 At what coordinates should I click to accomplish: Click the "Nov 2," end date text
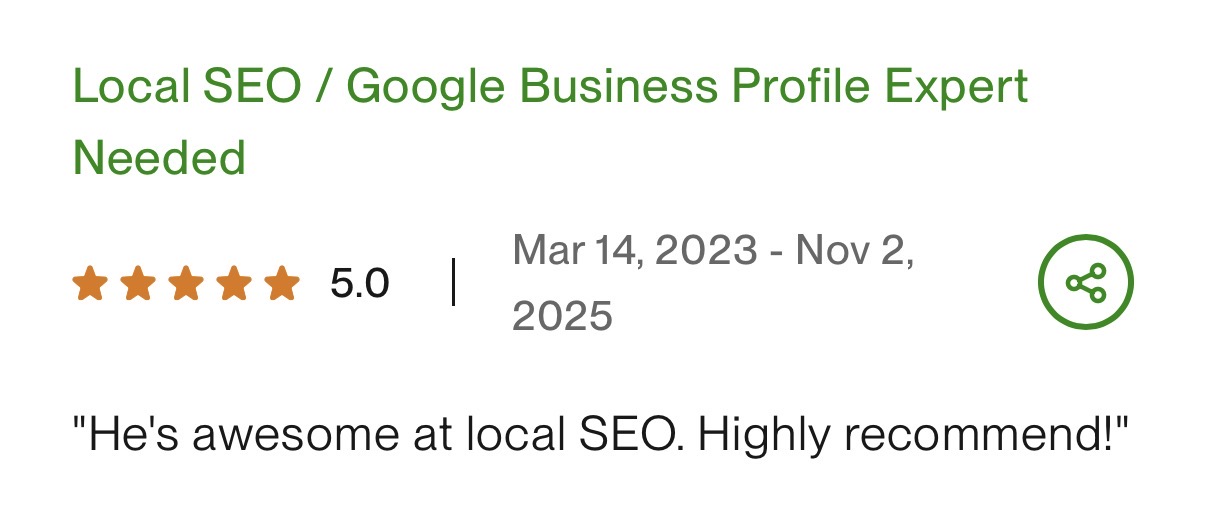click(x=854, y=250)
